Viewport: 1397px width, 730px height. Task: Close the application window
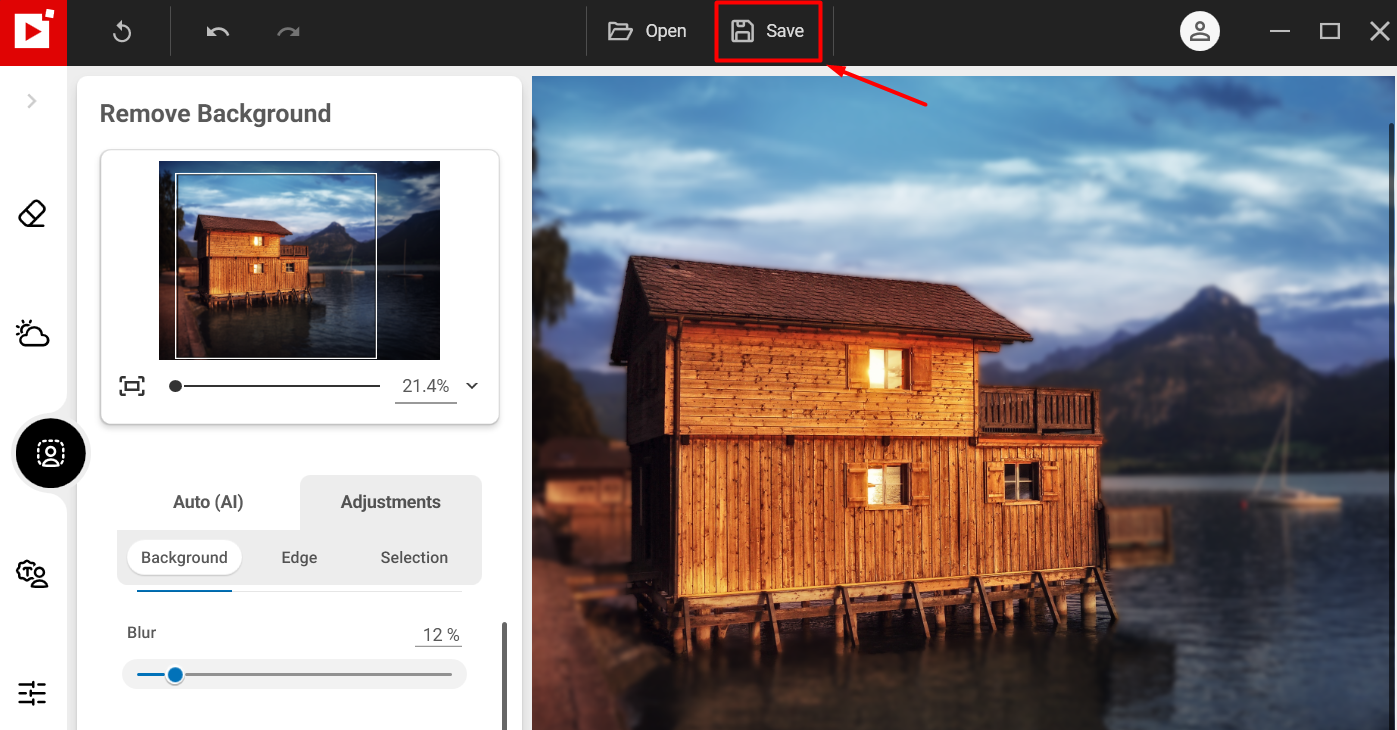coord(1380,31)
